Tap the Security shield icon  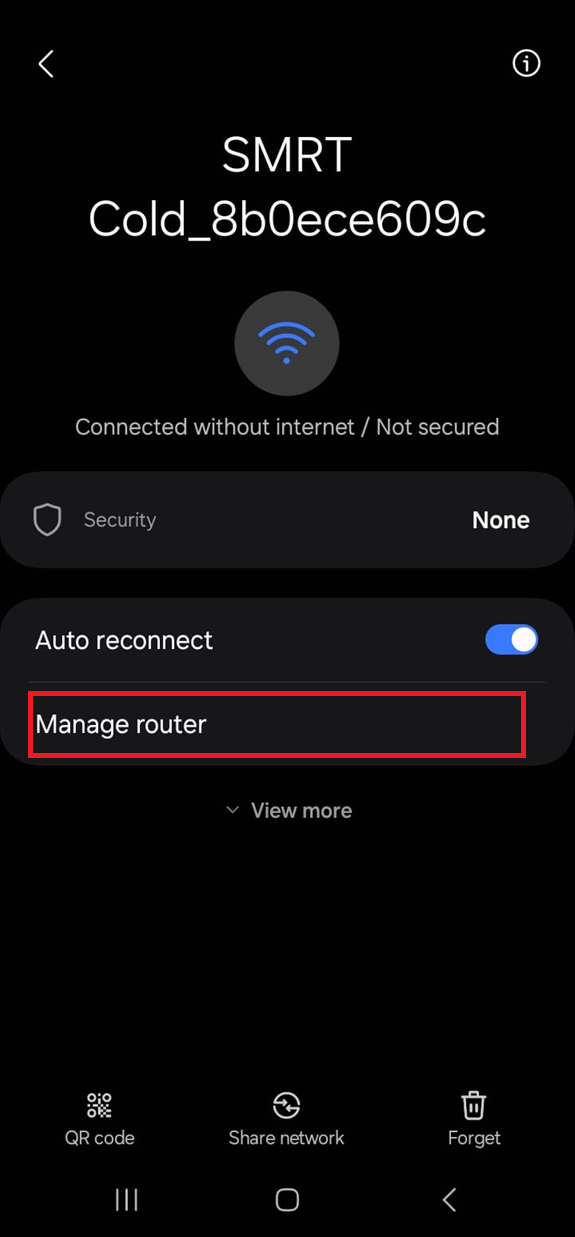[x=48, y=520]
